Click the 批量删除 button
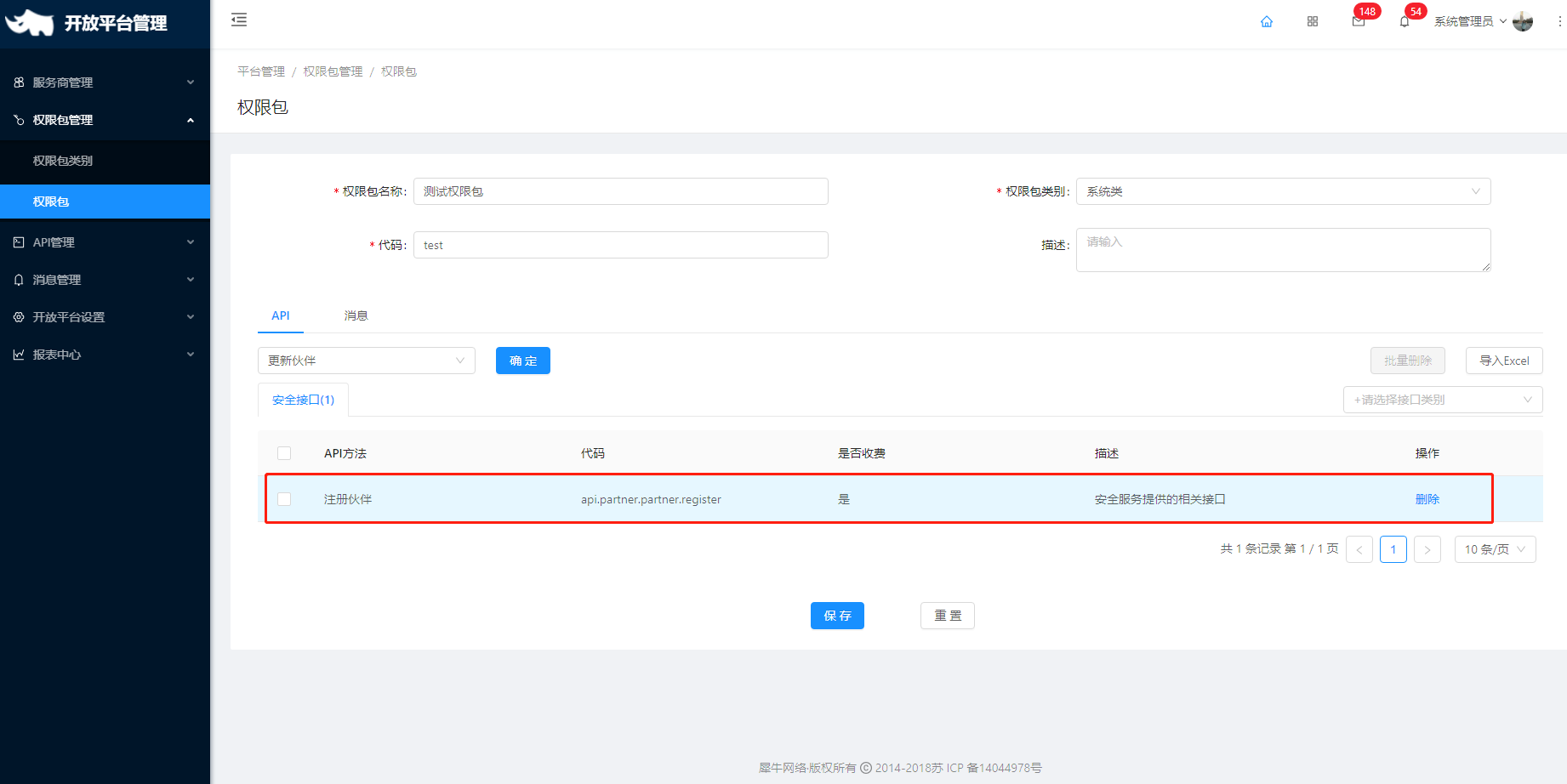 (1408, 361)
